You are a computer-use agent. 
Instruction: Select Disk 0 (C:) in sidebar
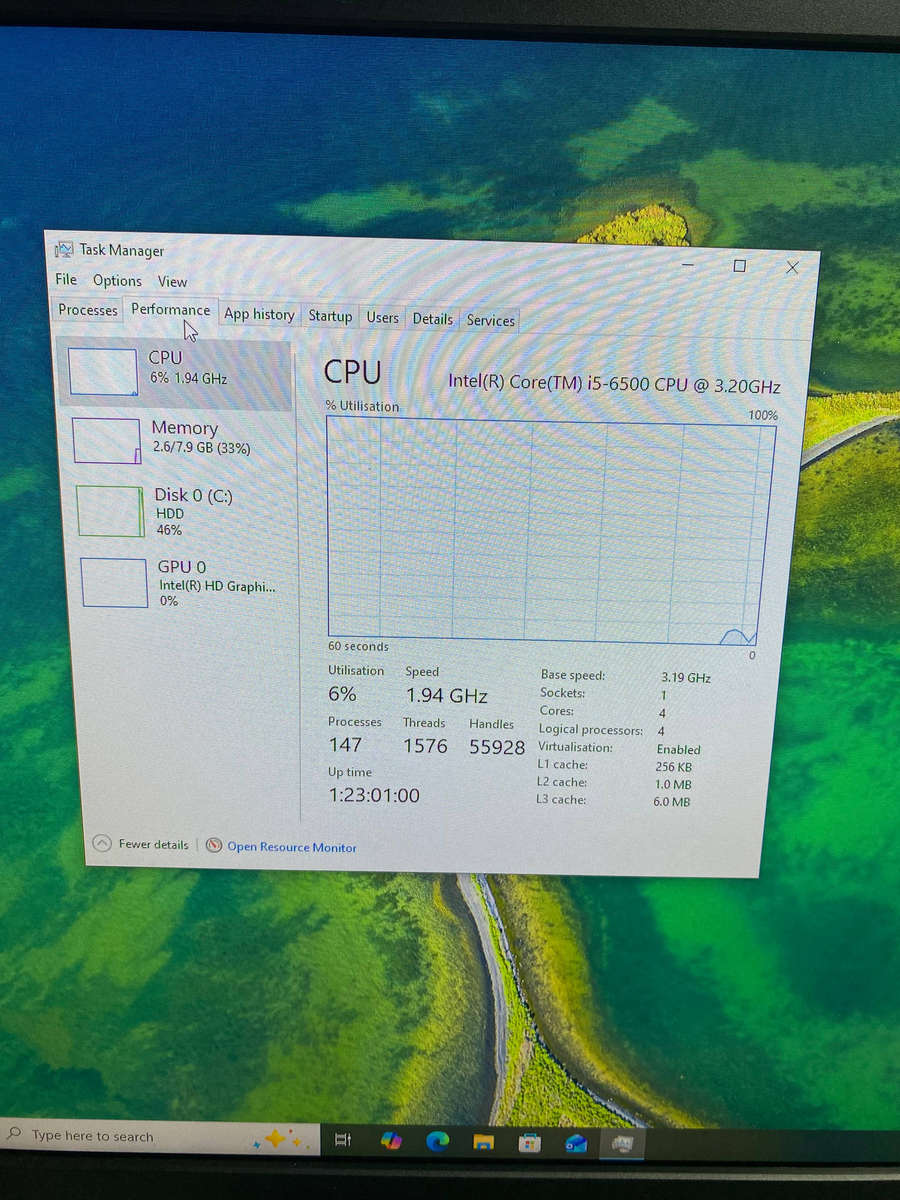click(x=179, y=511)
